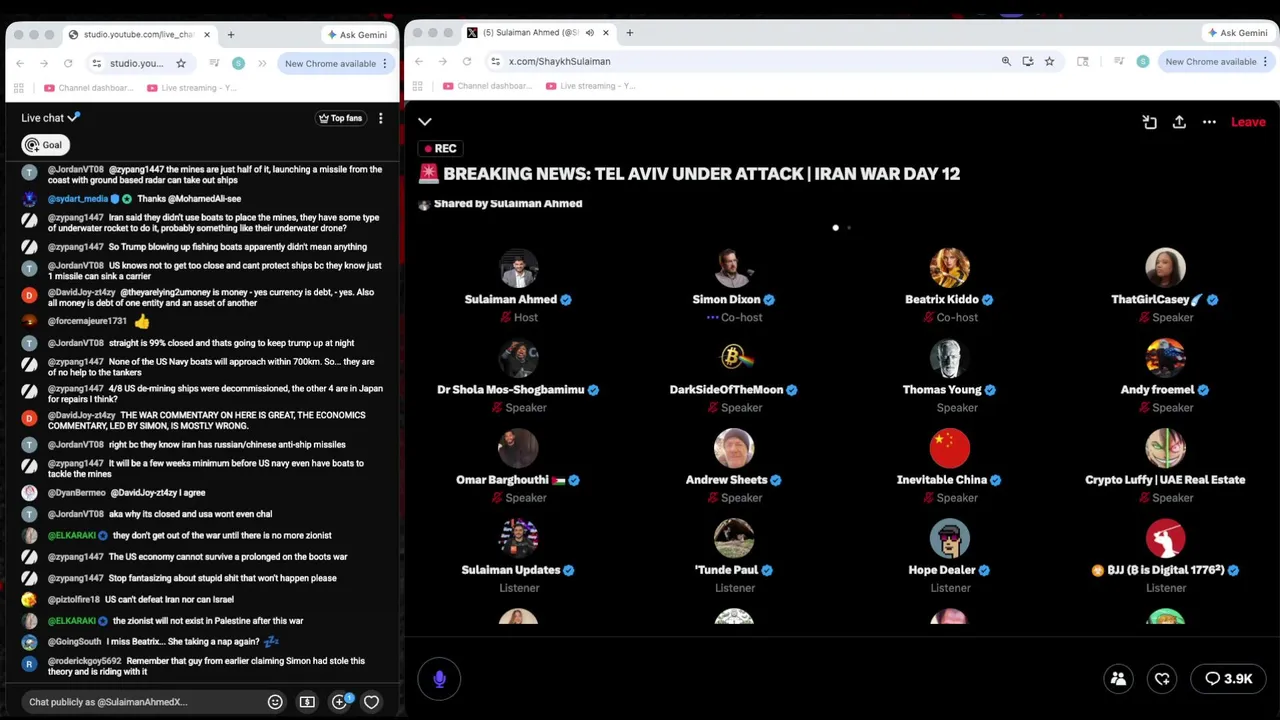1280x720 pixels.
Task: Close the studio.youtube.com tab
Action: [207, 34]
